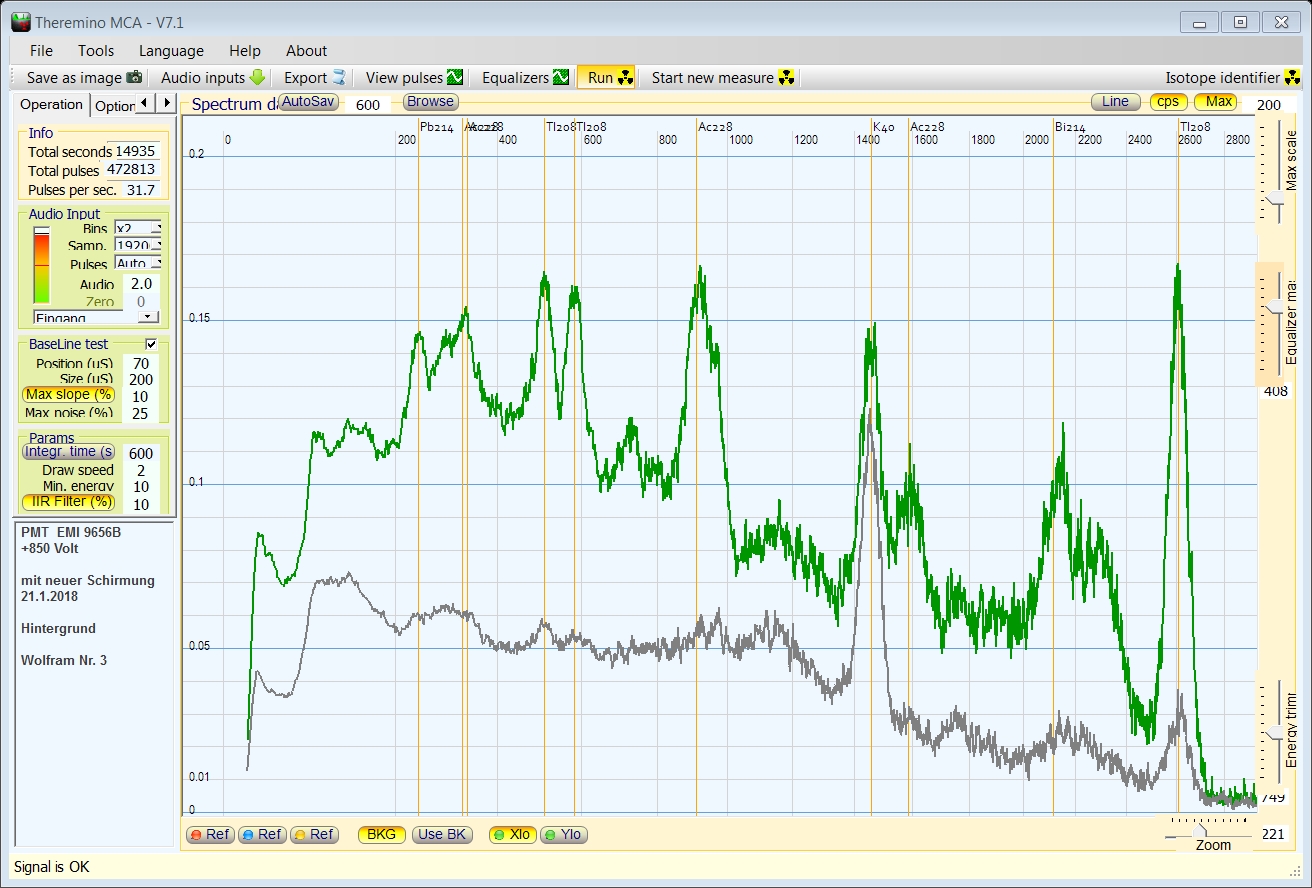Click the Equalizer max value 408

(x=1275, y=391)
